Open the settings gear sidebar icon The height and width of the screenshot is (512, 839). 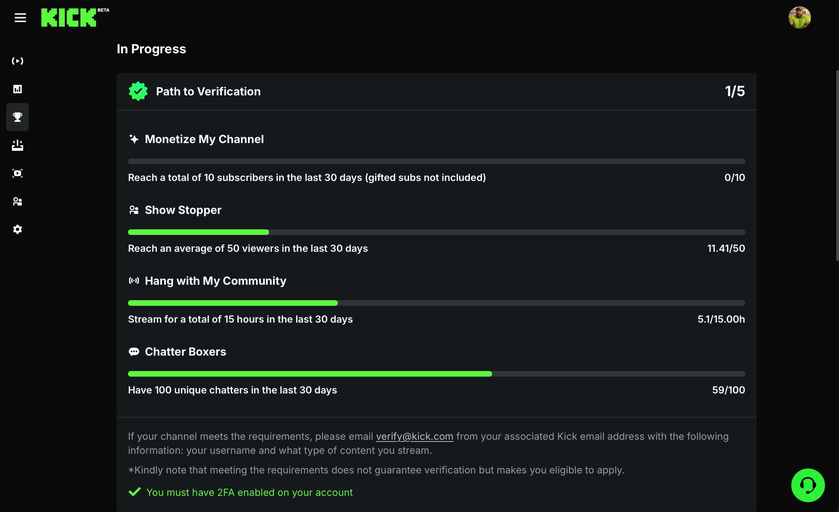(x=17, y=229)
